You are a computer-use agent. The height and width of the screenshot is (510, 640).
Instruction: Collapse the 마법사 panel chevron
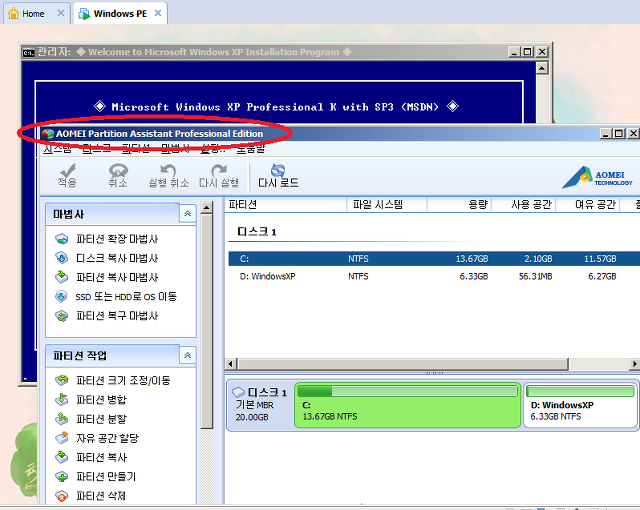click(x=187, y=213)
